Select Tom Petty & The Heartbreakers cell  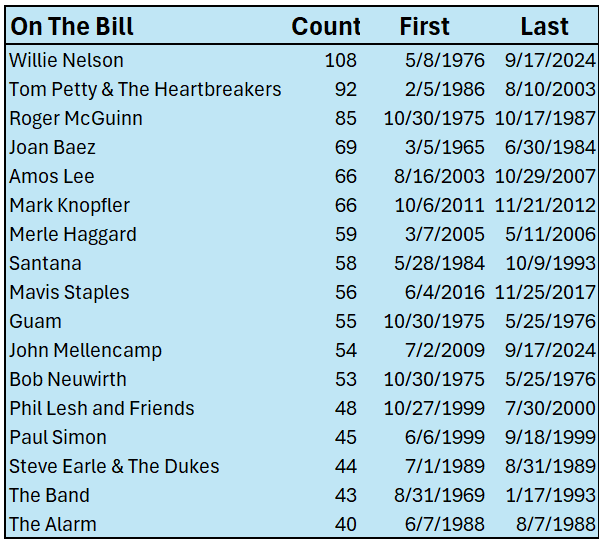(145, 89)
